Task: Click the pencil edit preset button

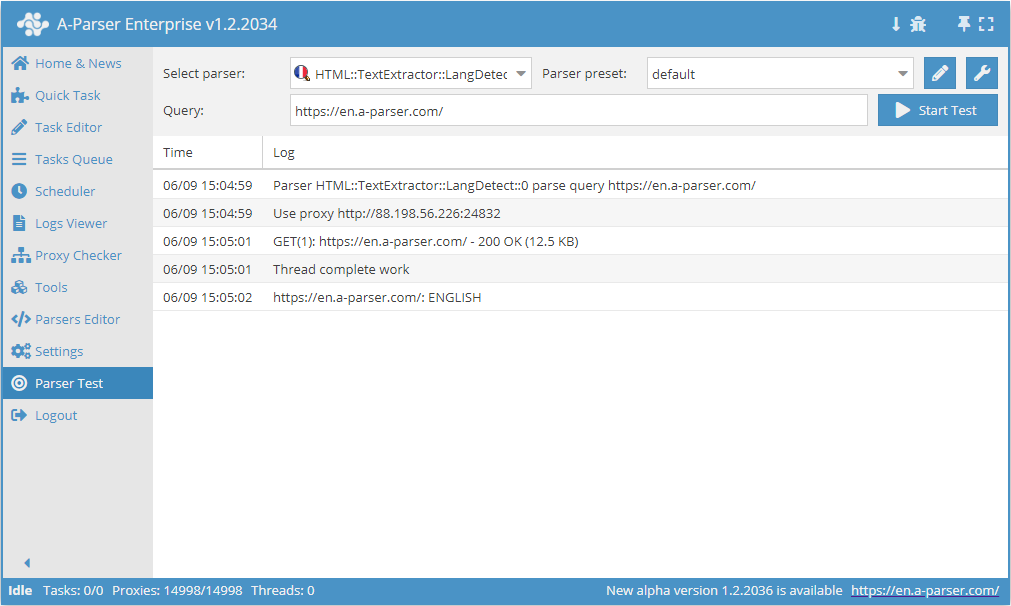Action: click(x=939, y=73)
